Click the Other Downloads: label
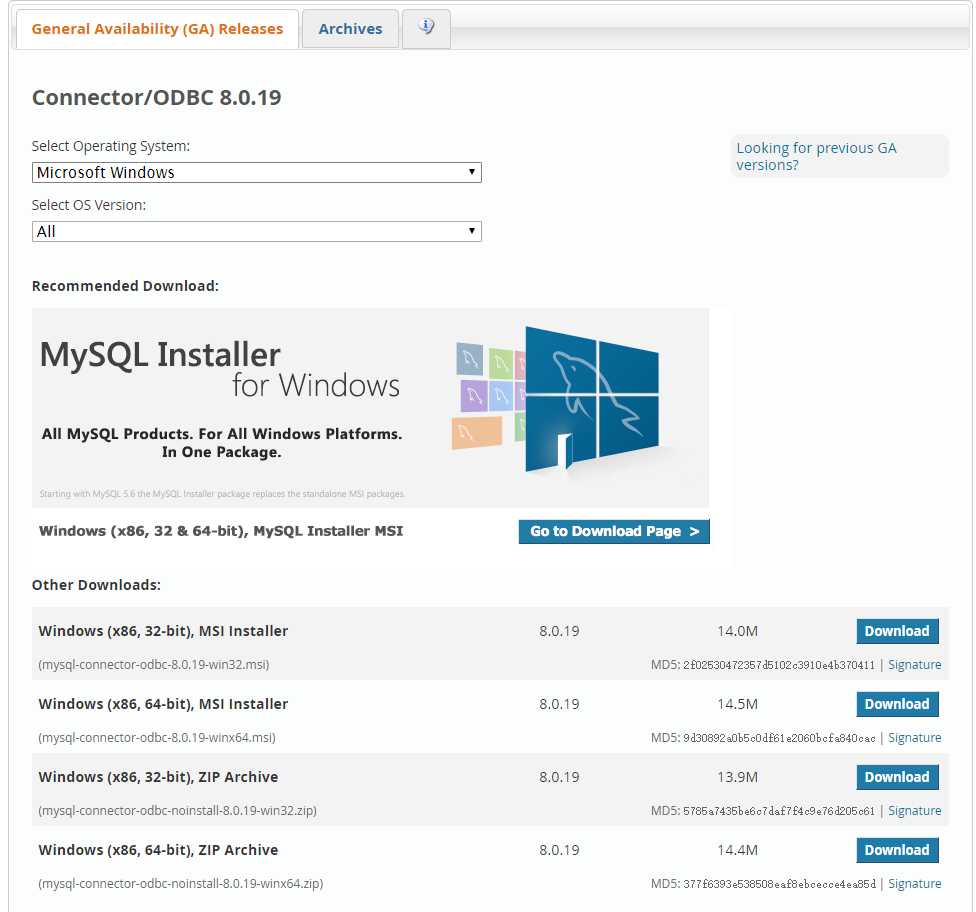Viewport: 976px width, 912px height. [96, 585]
